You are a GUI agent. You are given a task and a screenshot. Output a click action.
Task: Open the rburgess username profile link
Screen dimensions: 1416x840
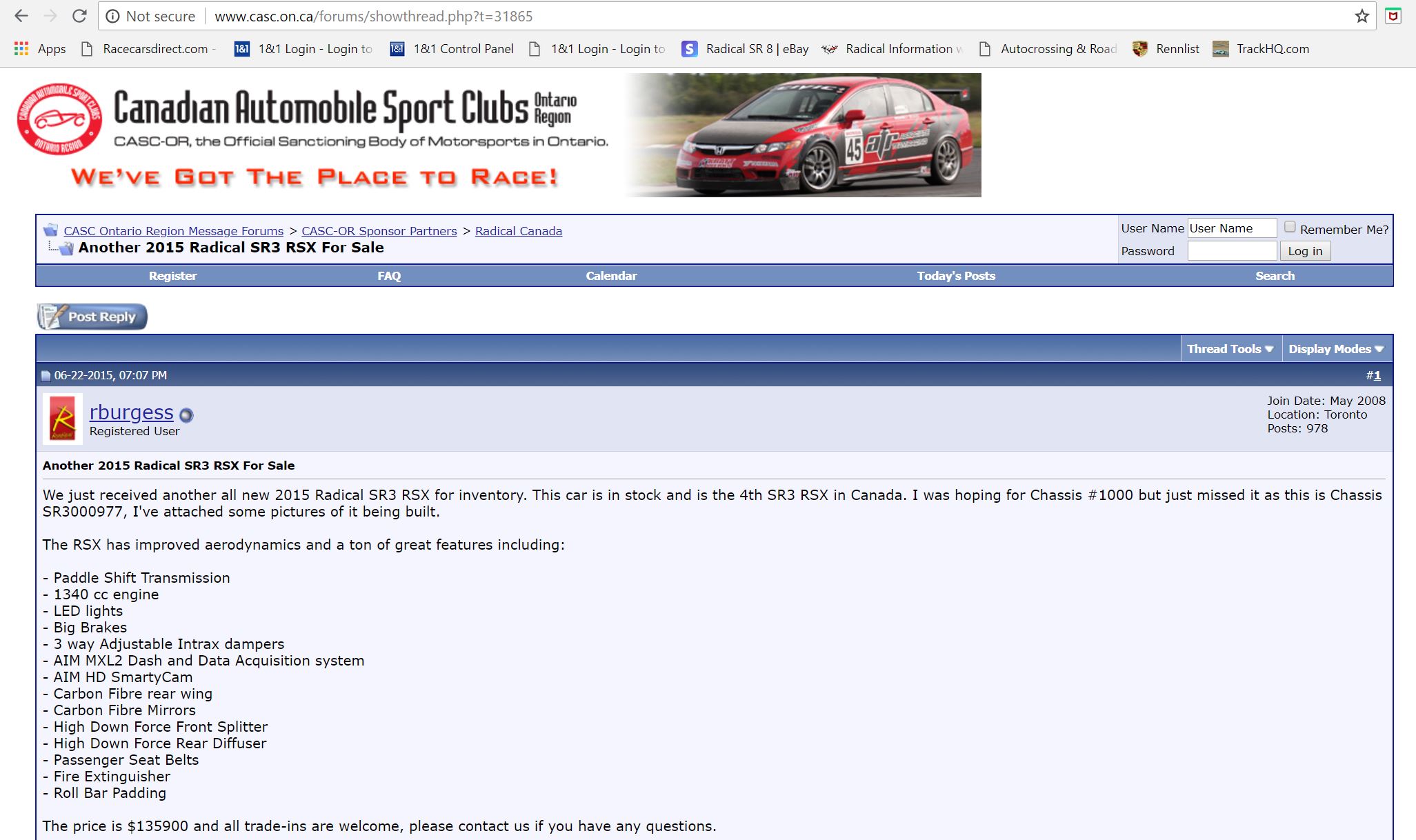click(x=132, y=412)
